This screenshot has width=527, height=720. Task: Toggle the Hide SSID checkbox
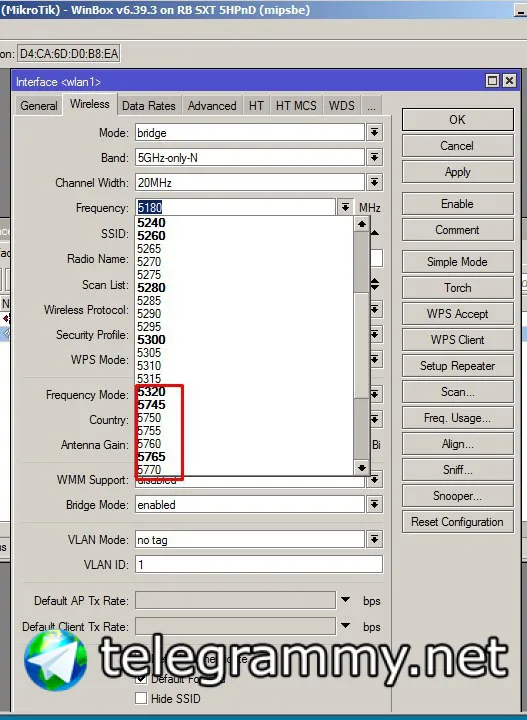(x=141, y=698)
